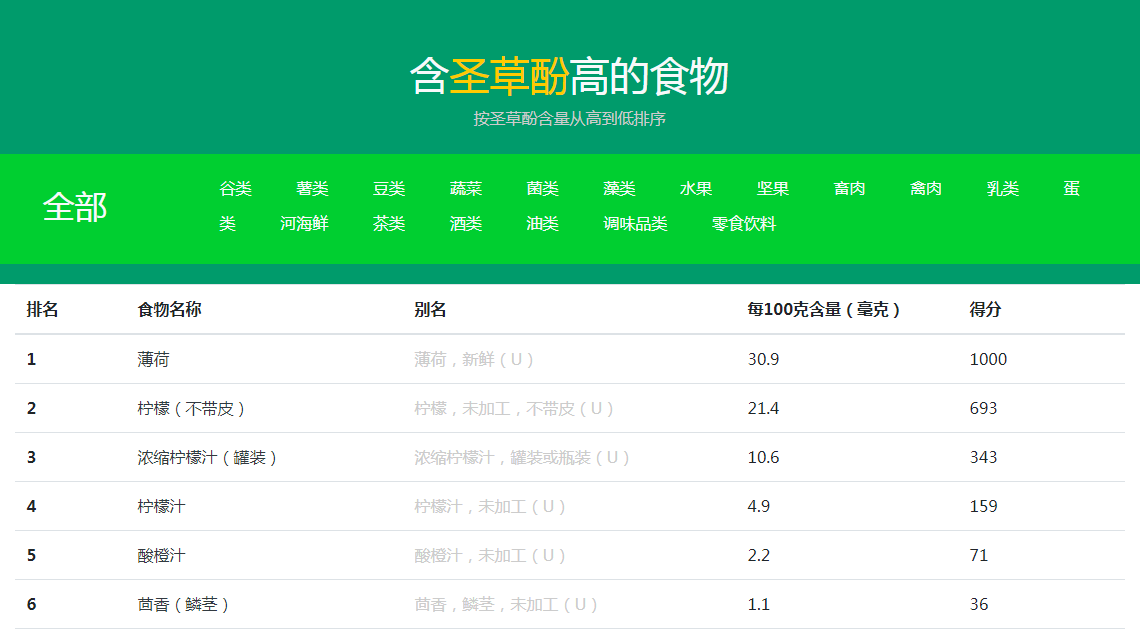This screenshot has height=629, width=1140.
Task: Select the 豆类 category filter
Action: coord(388,188)
